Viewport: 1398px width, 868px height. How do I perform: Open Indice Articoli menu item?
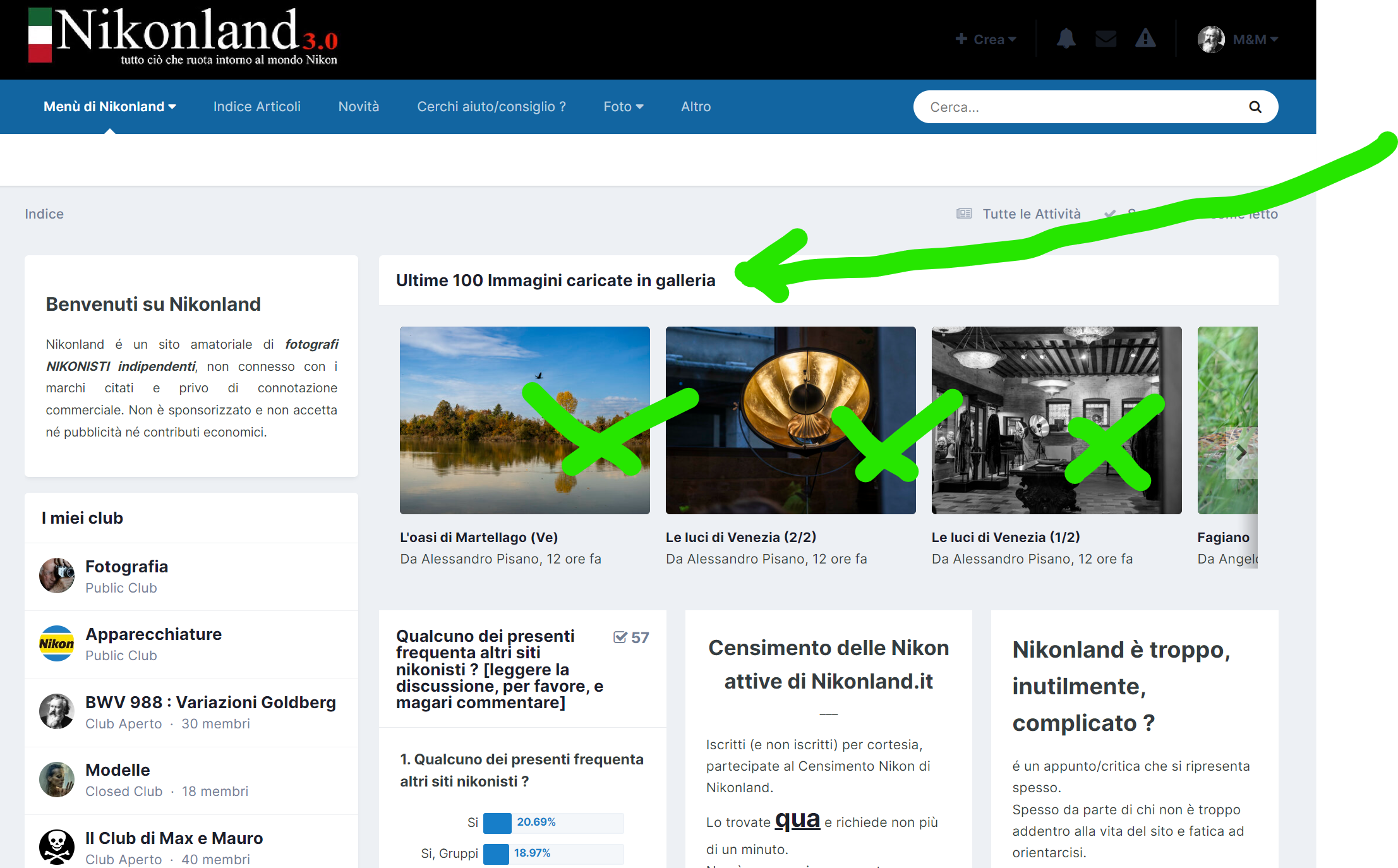click(x=257, y=107)
